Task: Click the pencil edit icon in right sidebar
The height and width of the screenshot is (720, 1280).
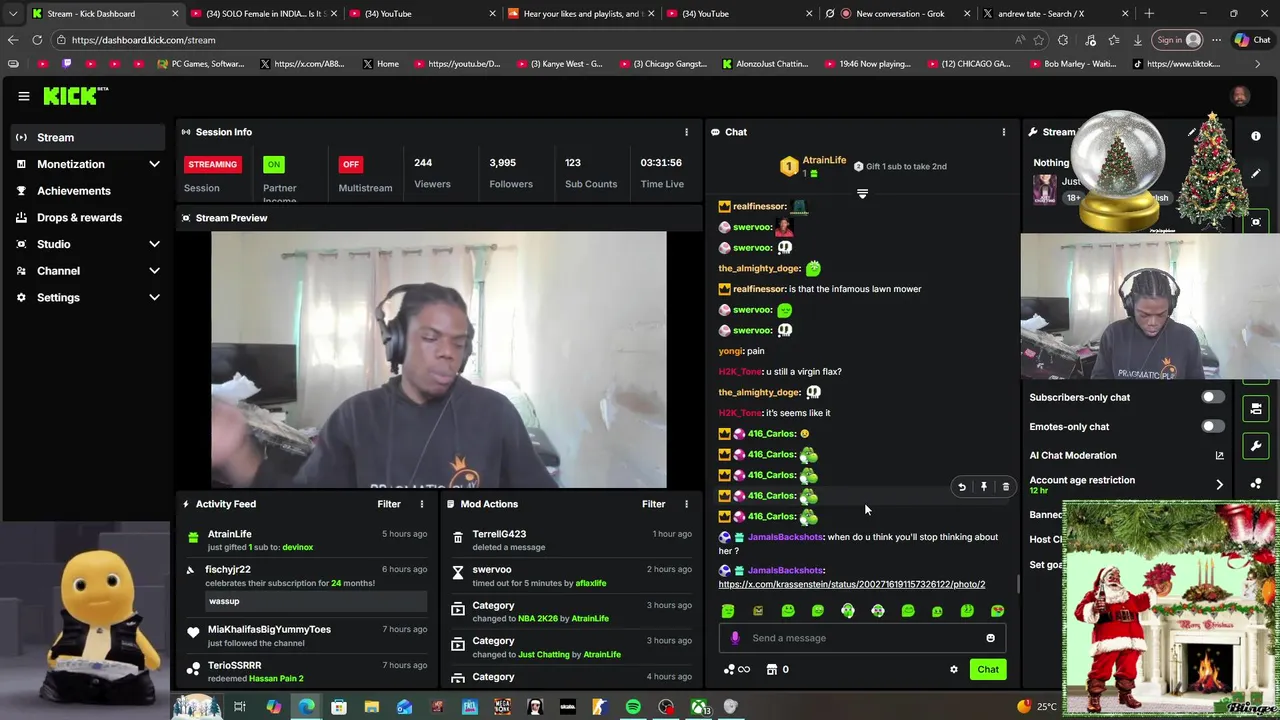Action: coord(1256,173)
